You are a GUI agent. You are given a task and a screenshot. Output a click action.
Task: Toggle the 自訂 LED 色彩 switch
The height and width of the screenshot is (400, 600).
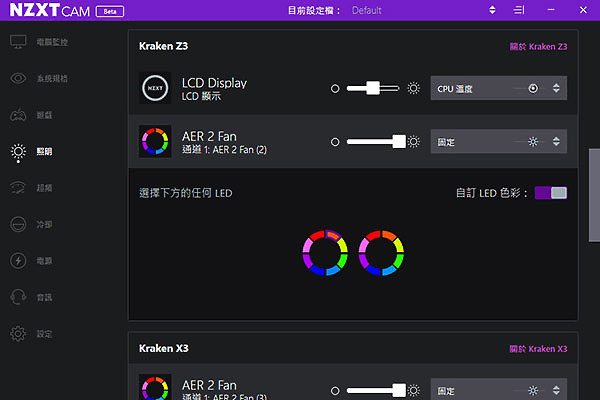pyautogui.click(x=551, y=193)
